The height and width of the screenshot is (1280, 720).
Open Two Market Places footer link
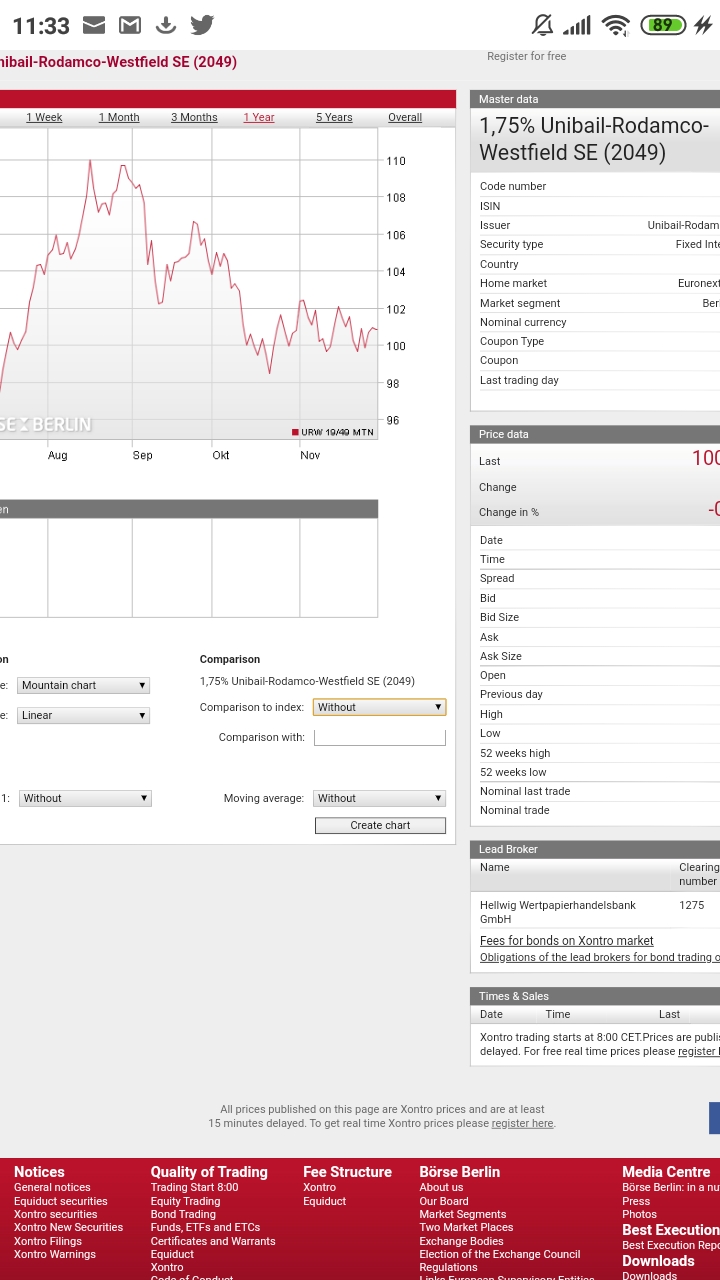click(x=466, y=1227)
